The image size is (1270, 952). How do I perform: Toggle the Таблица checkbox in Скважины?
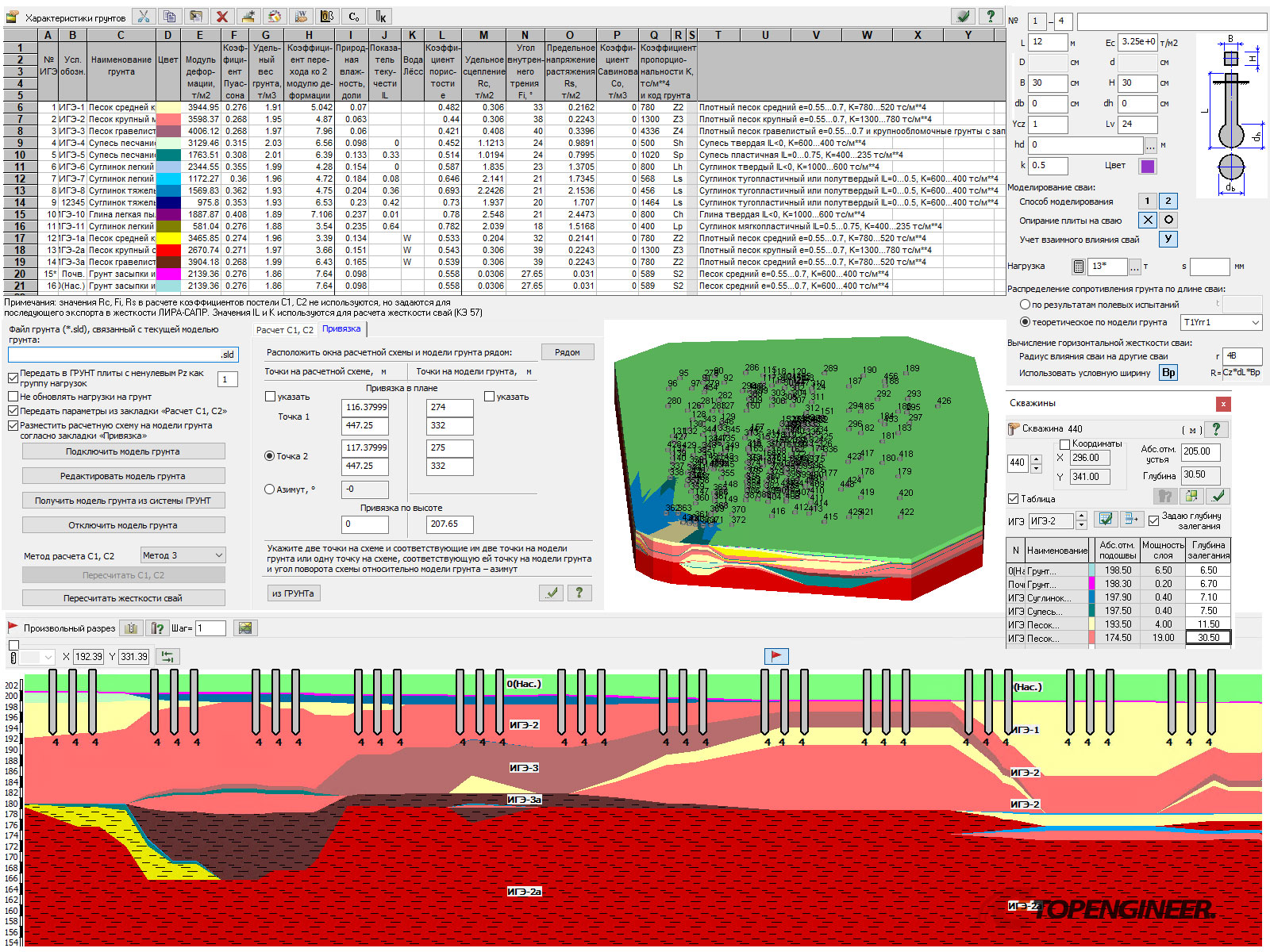click(1014, 499)
